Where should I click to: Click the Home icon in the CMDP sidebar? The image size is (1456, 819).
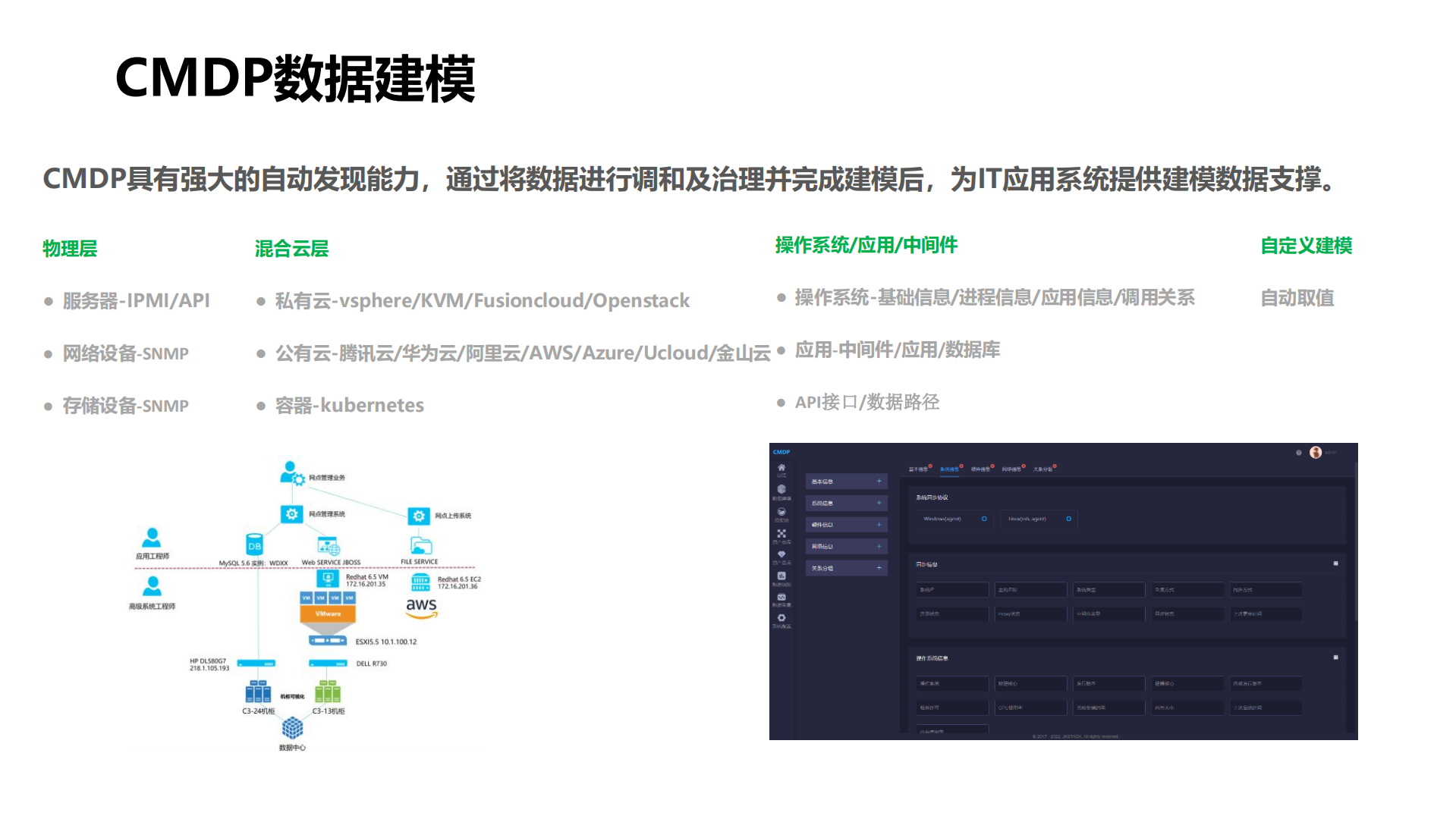coord(781,467)
